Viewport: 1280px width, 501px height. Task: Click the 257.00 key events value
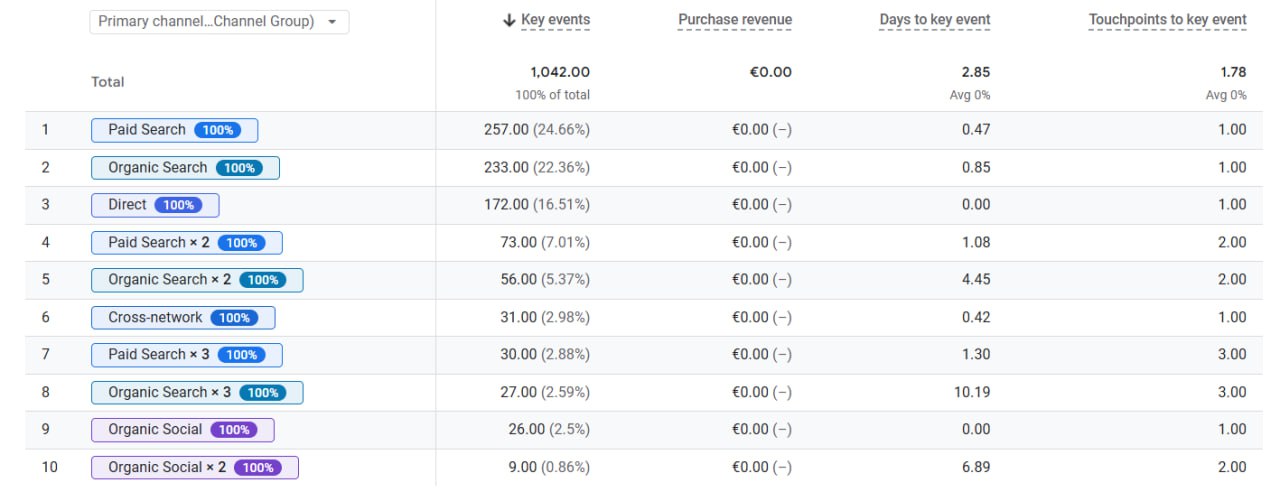pyautogui.click(x=506, y=130)
